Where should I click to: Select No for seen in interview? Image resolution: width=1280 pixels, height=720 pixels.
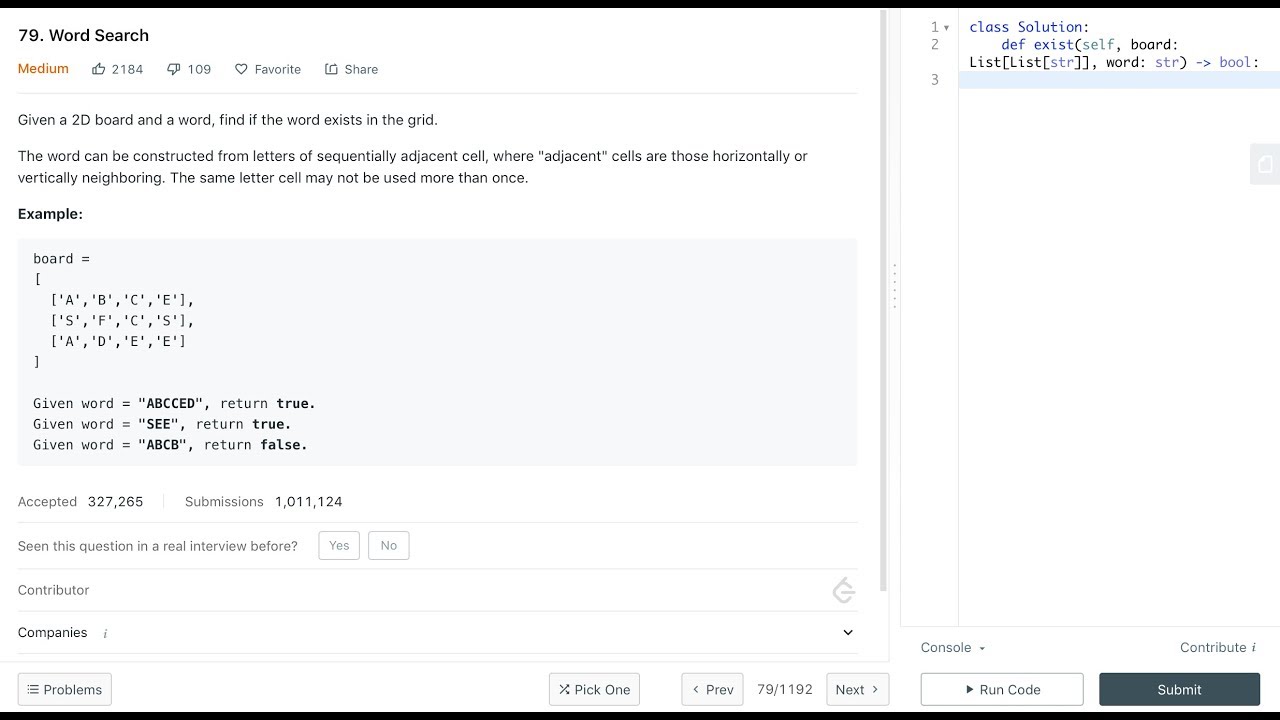tap(389, 545)
